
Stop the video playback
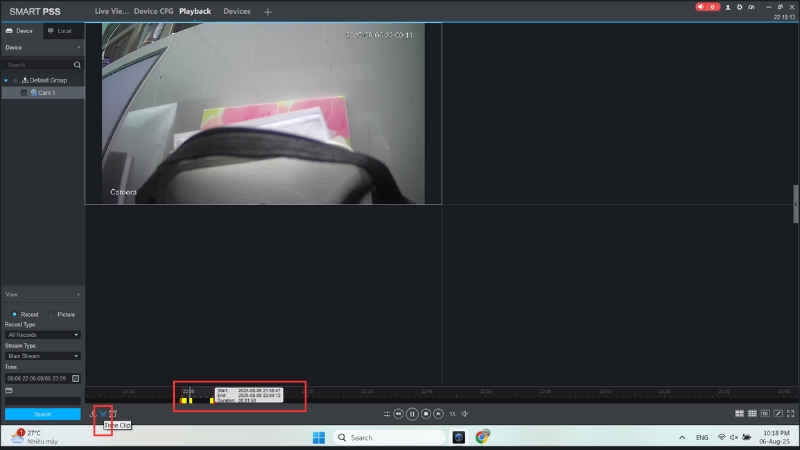[x=425, y=413]
